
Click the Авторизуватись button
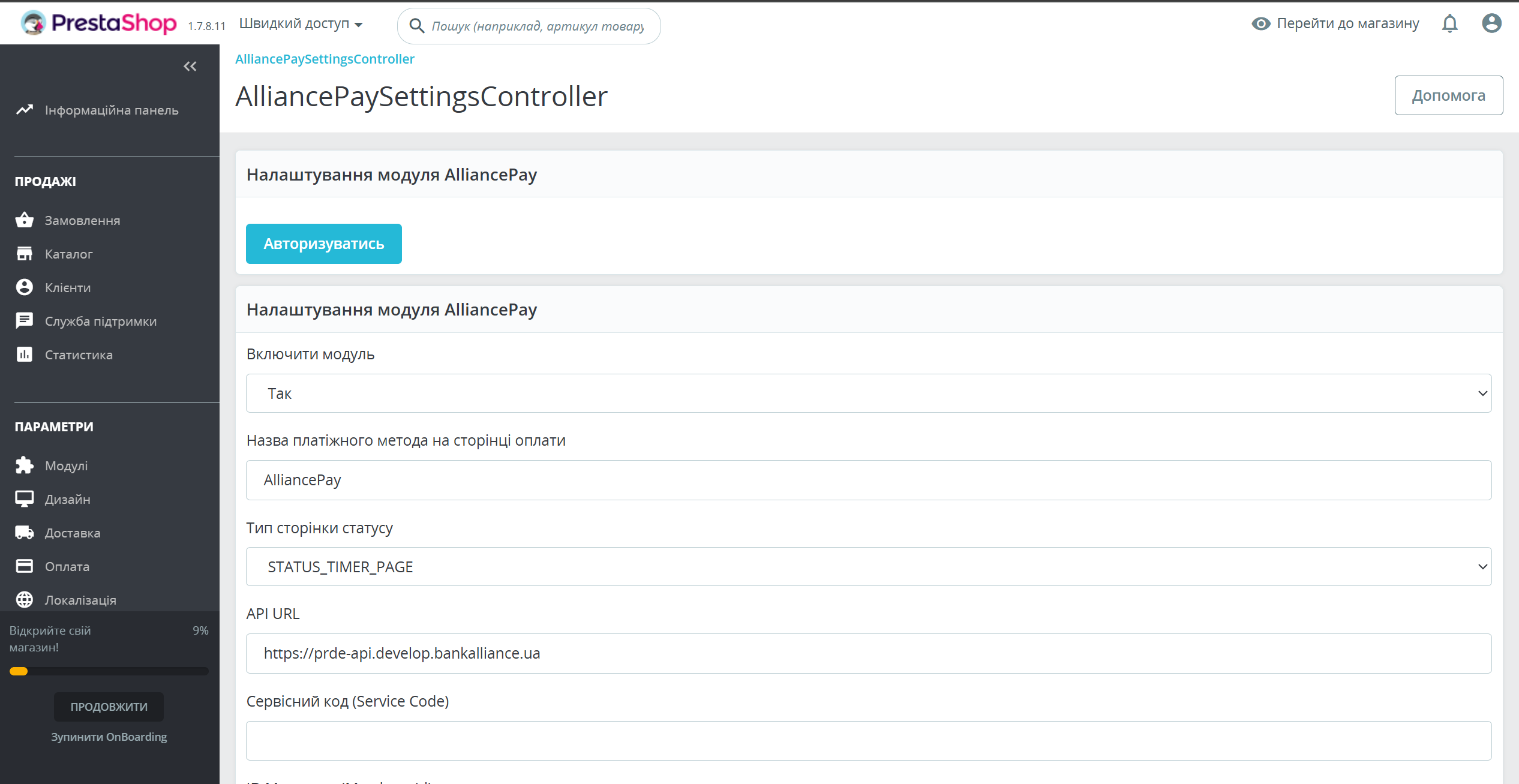coord(323,244)
